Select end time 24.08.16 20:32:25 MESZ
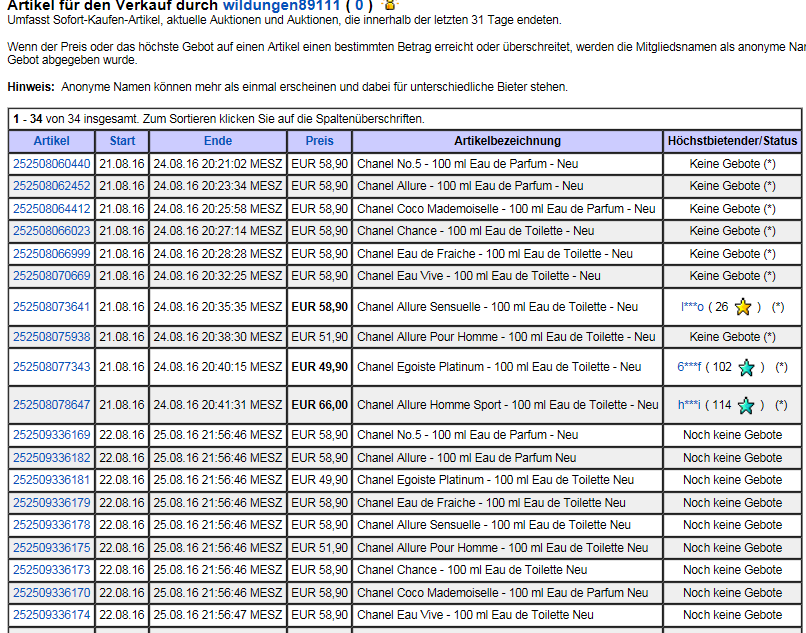The width and height of the screenshot is (806, 633). 218,276
